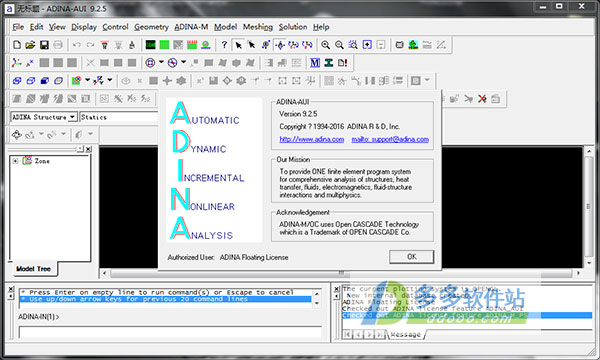Screen dimensions: 600x360
Task: Click the green icon with red top marks
Action: point(192,45)
